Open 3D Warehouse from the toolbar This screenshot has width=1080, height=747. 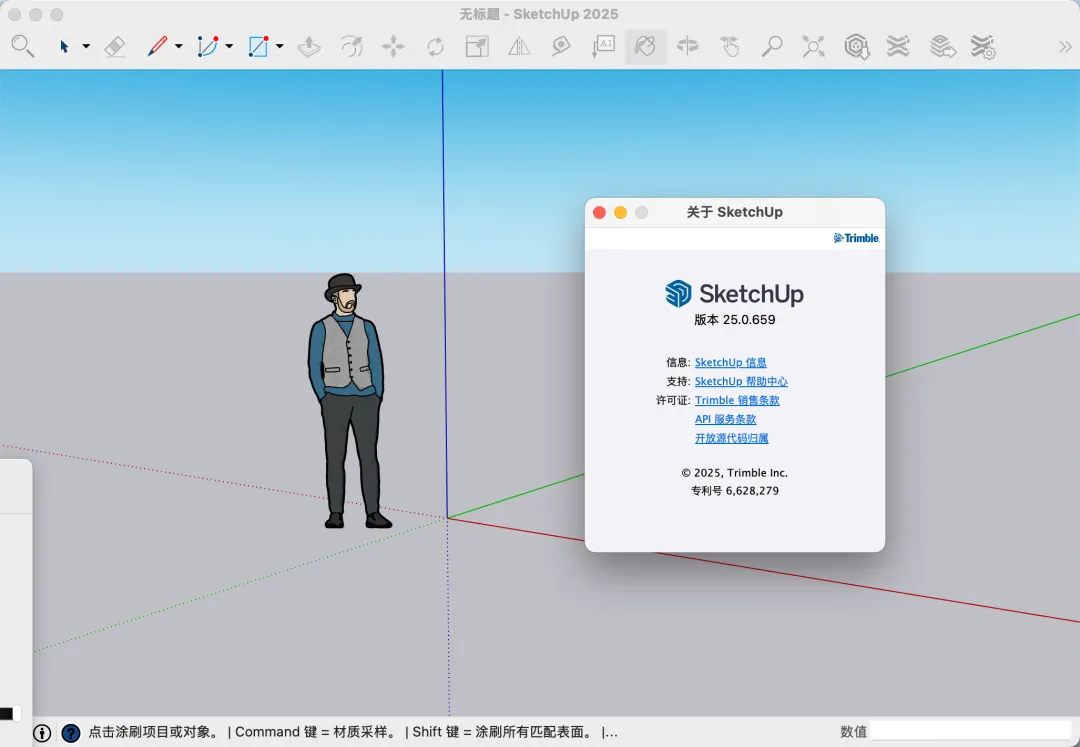857,47
